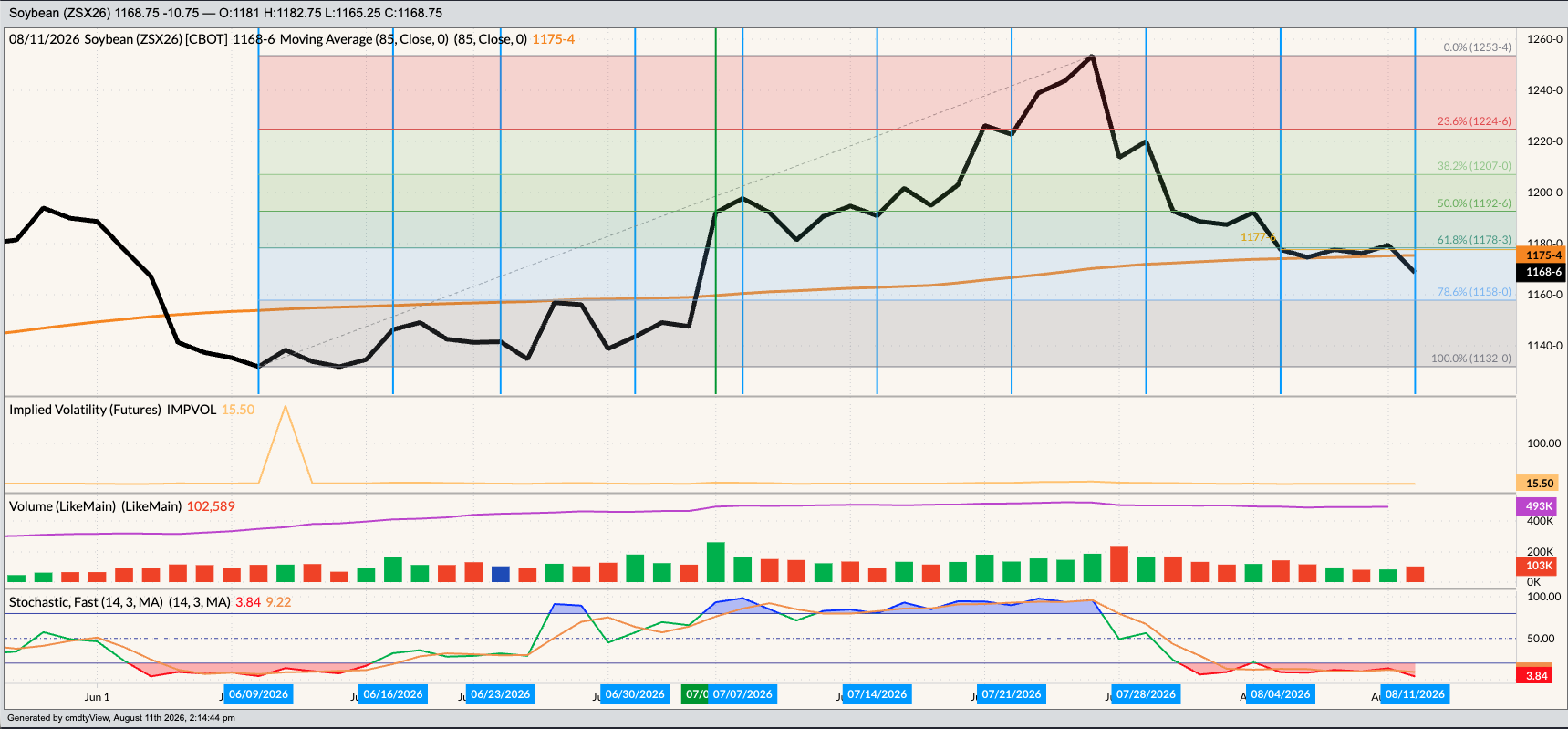Click the 08/04/2026 date flag
Image resolution: width=1568 pixels, height=729 pixels.
[x=1281, y=694]
